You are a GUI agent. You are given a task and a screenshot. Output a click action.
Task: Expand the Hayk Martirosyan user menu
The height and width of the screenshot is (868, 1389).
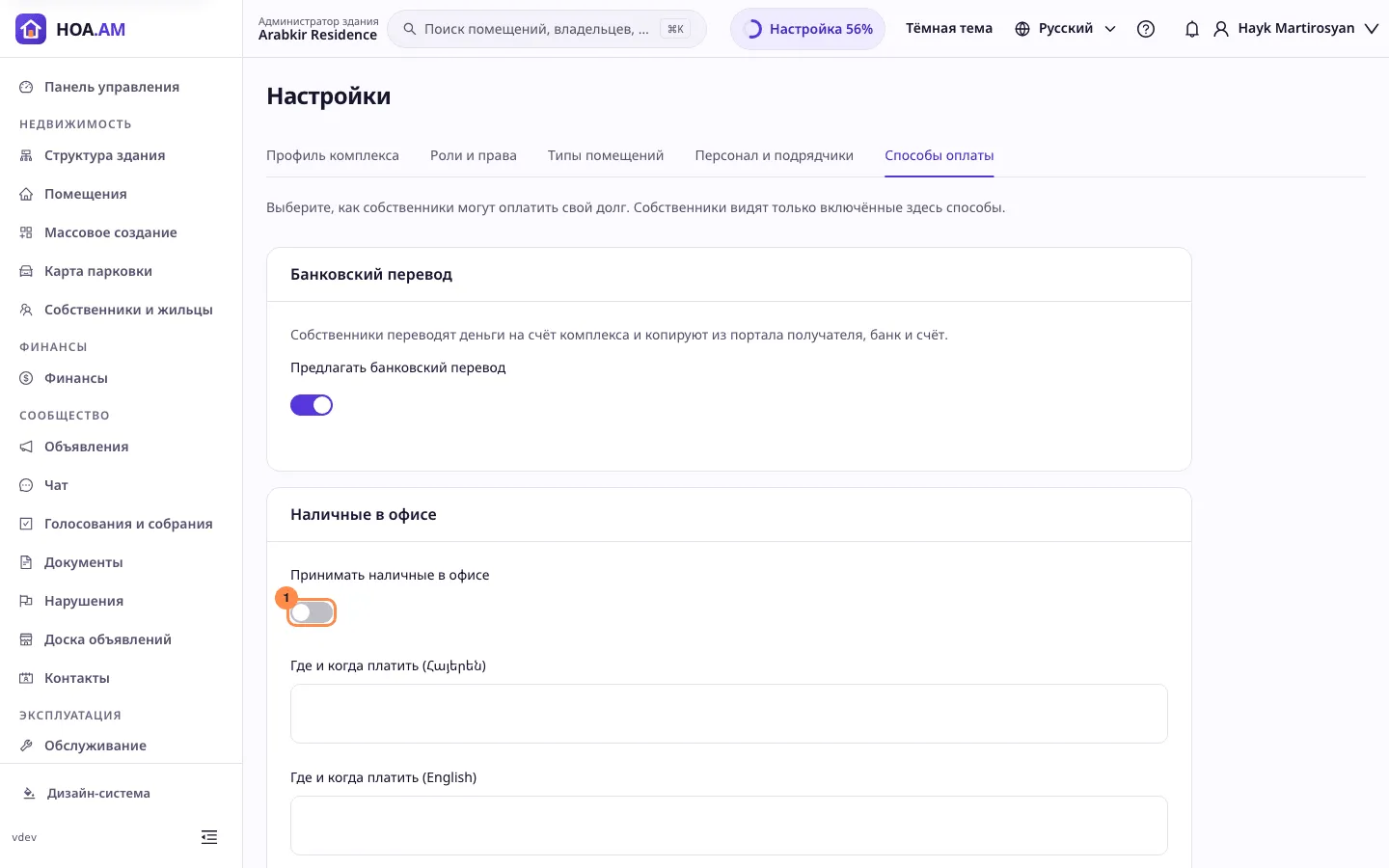coord(1296,29)
